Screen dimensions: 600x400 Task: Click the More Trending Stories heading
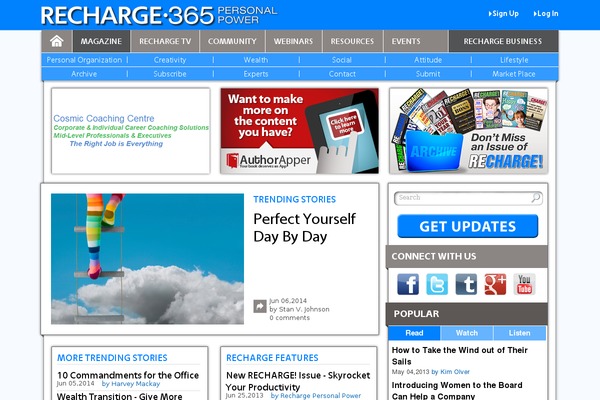(x=112, y=358)
